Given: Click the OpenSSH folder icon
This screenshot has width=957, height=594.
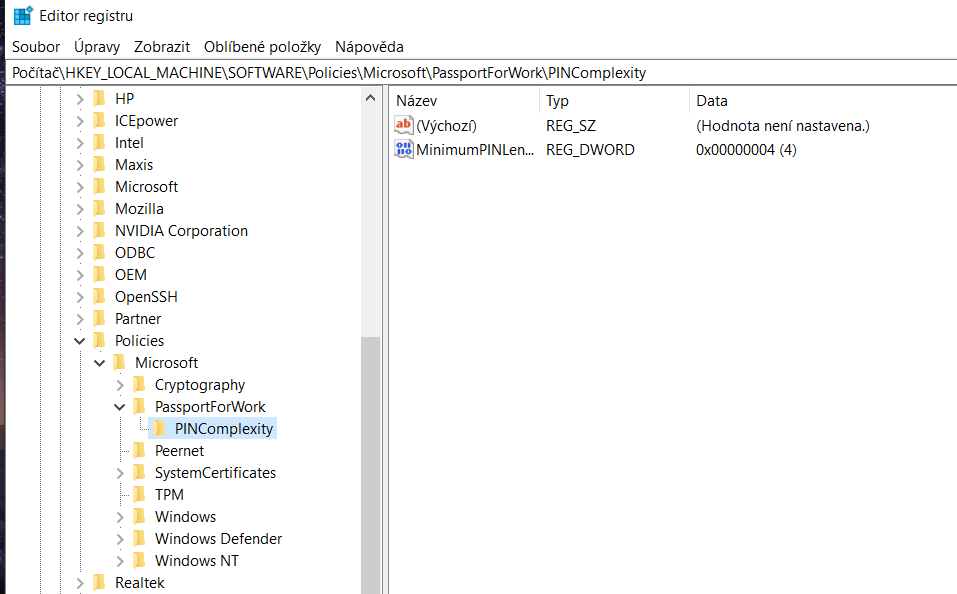Looking at the screenshot, I should (x=99, y=297).
